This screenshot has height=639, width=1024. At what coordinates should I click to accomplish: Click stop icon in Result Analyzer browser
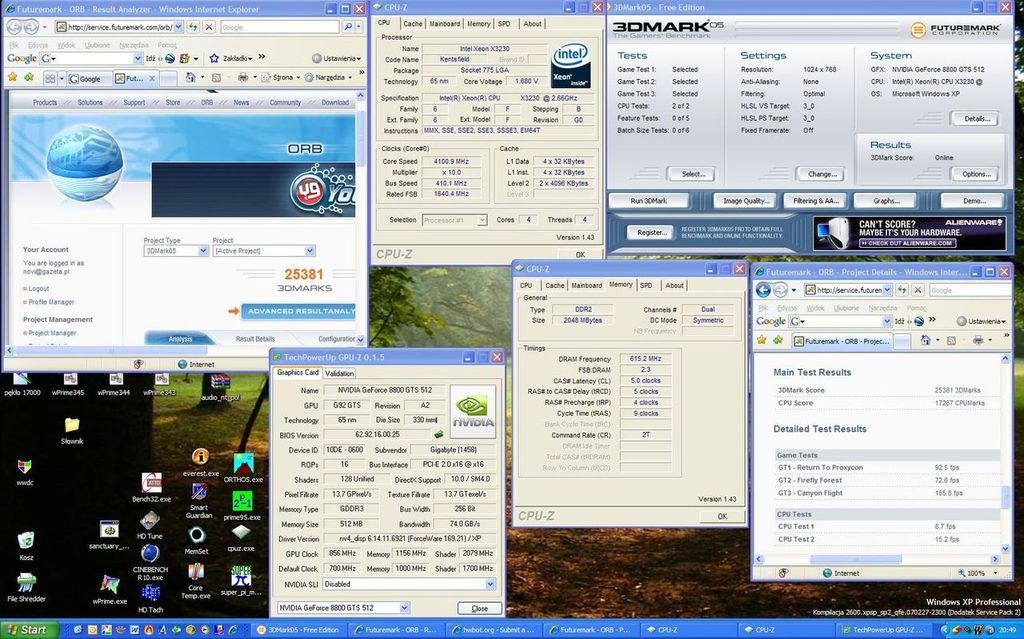(208, 27)
